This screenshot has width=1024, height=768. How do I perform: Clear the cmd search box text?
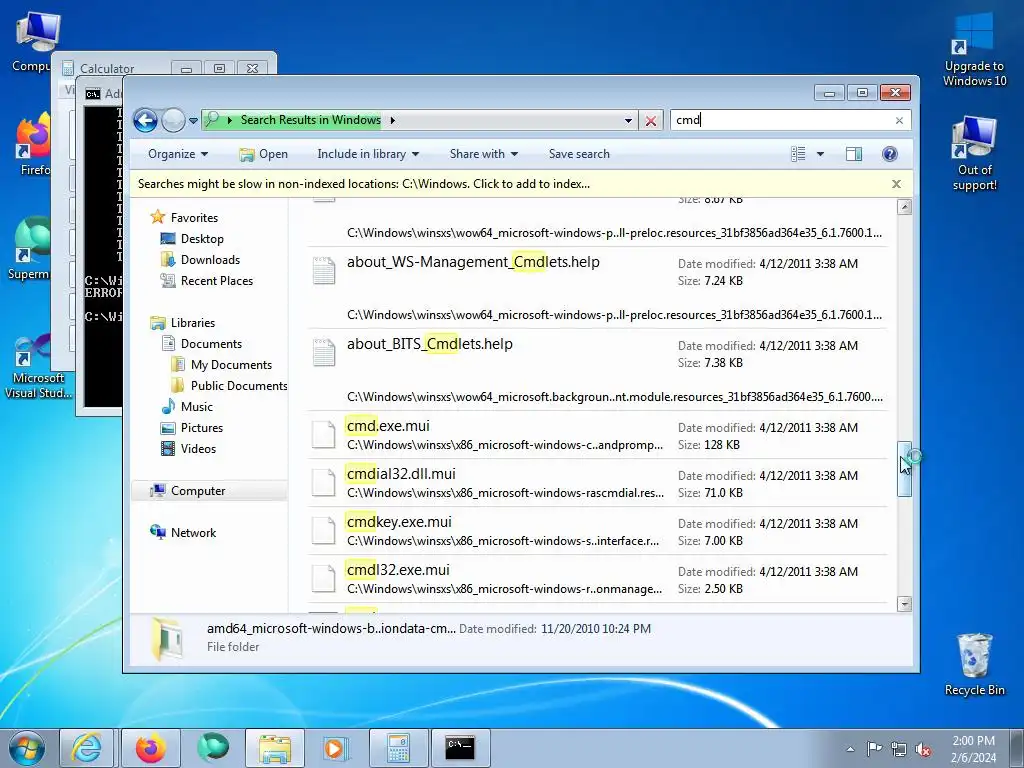click(x=899, y=120)
